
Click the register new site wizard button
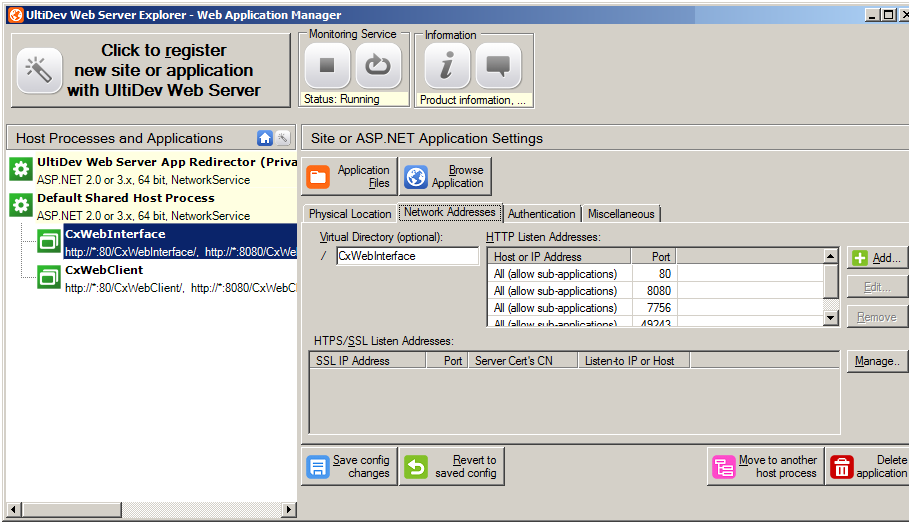click(150, 70)
